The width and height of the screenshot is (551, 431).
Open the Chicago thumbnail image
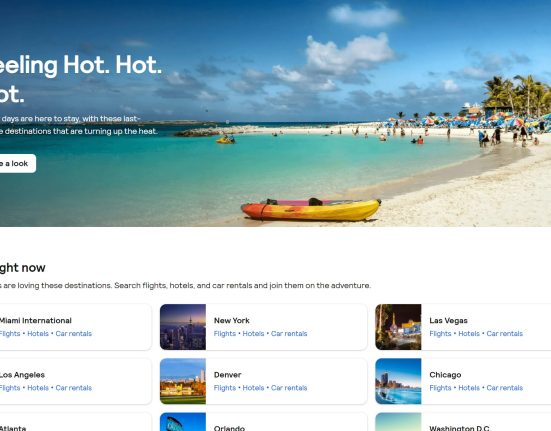(x=398, y=381)
